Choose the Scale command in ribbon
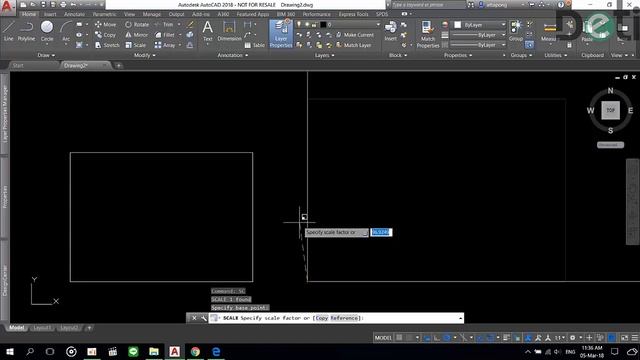Viewport: 640px width, 360px height. pos(136,45)
